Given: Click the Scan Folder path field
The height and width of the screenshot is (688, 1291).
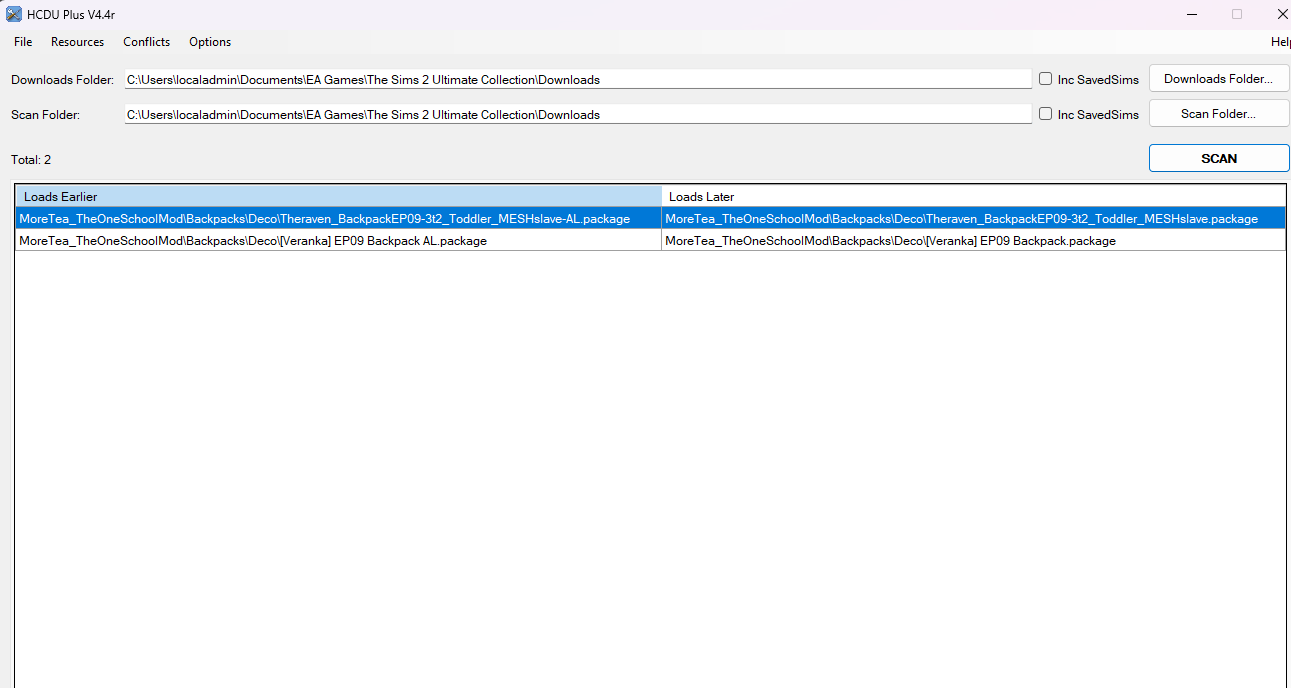Looking at the screenshot, I should pos(577,113).
